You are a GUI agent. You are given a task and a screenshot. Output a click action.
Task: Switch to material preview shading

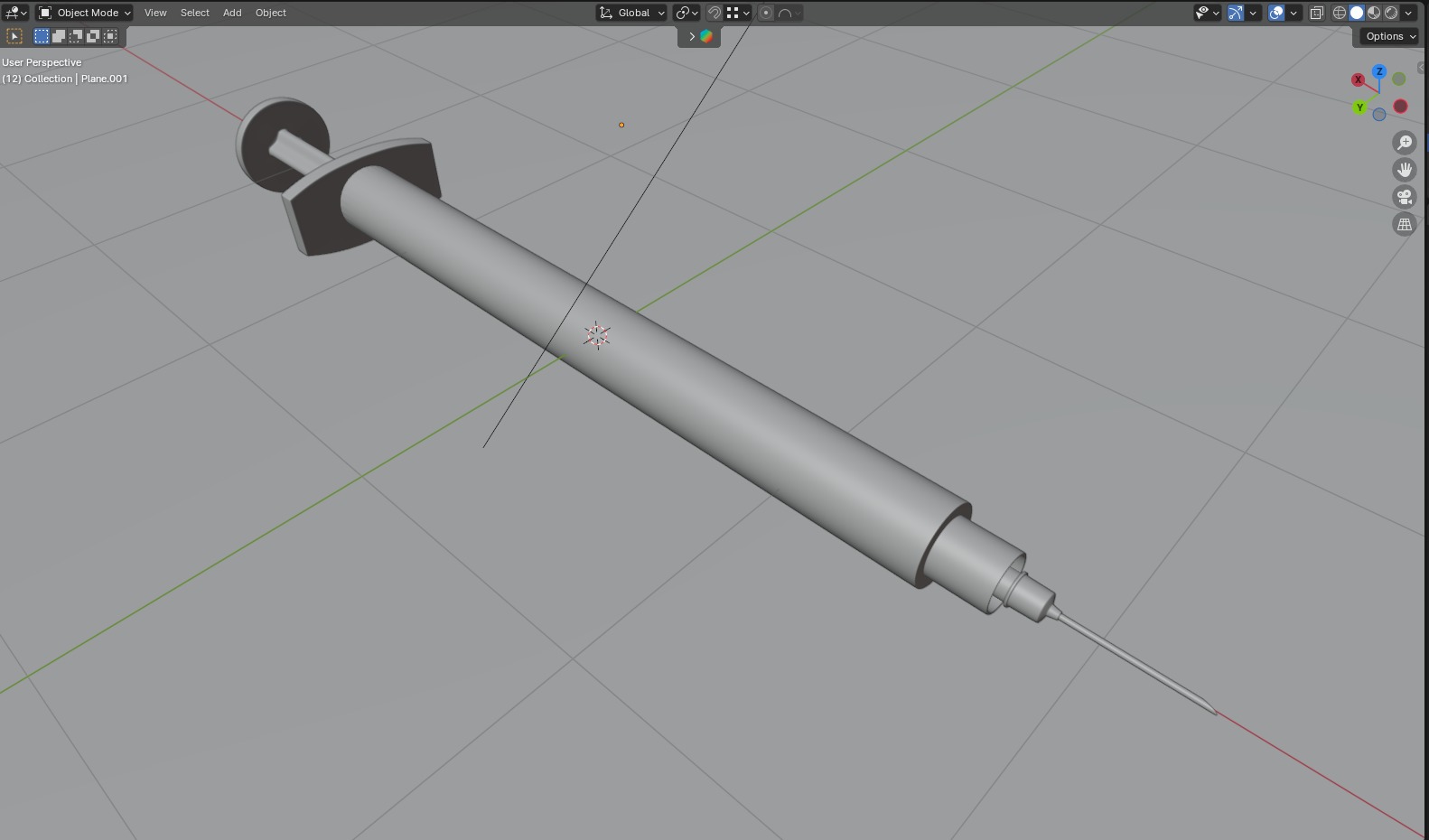point(1374,13)
